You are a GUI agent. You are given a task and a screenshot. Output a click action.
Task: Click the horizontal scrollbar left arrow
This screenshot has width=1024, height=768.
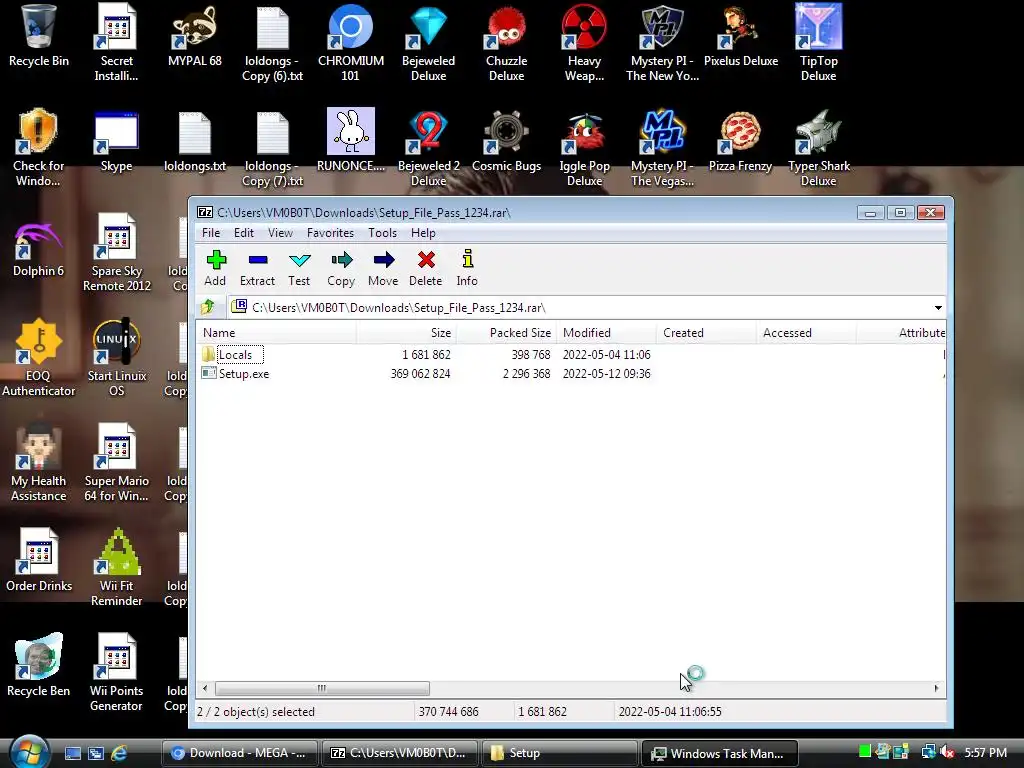(x=205, y=688)
